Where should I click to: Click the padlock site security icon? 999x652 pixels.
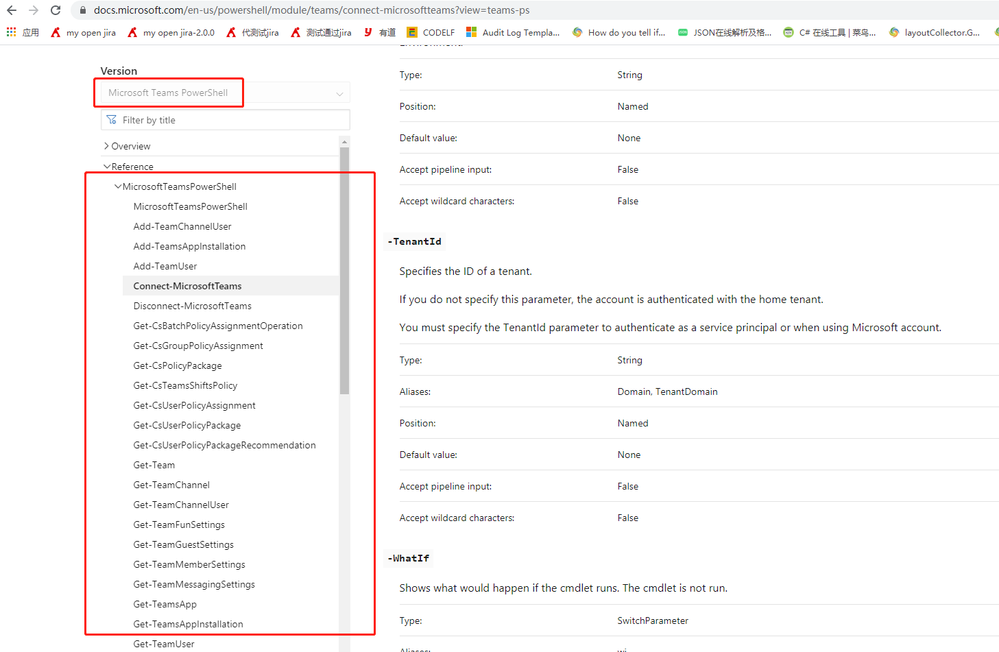tap(82, 10)
